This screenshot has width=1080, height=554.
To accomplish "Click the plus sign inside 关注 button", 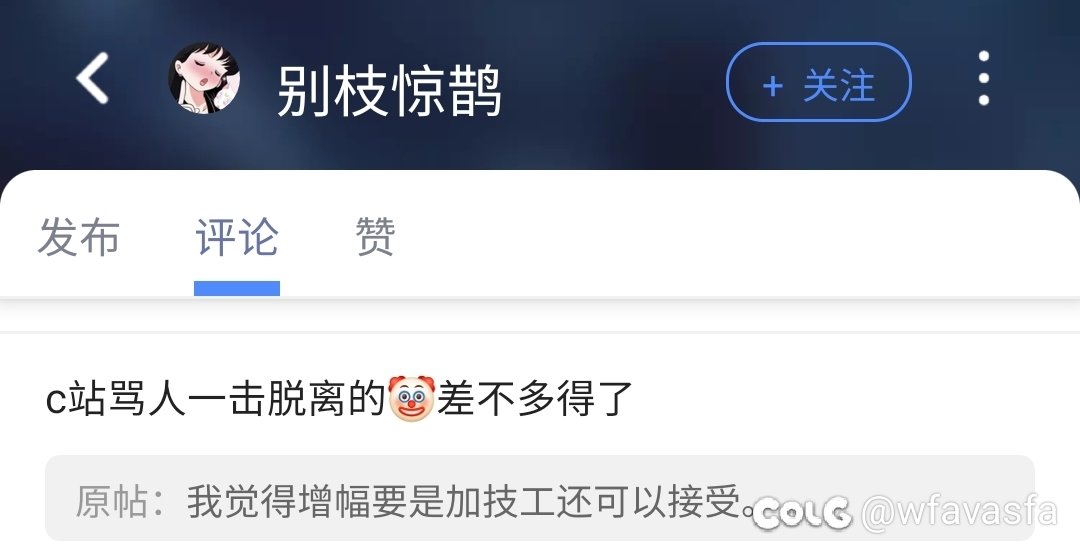I will [772, 86].
